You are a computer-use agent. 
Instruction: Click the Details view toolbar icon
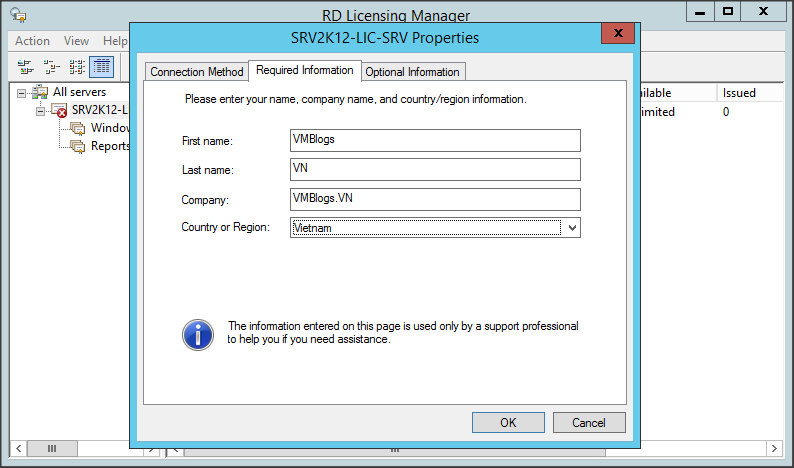101,67
